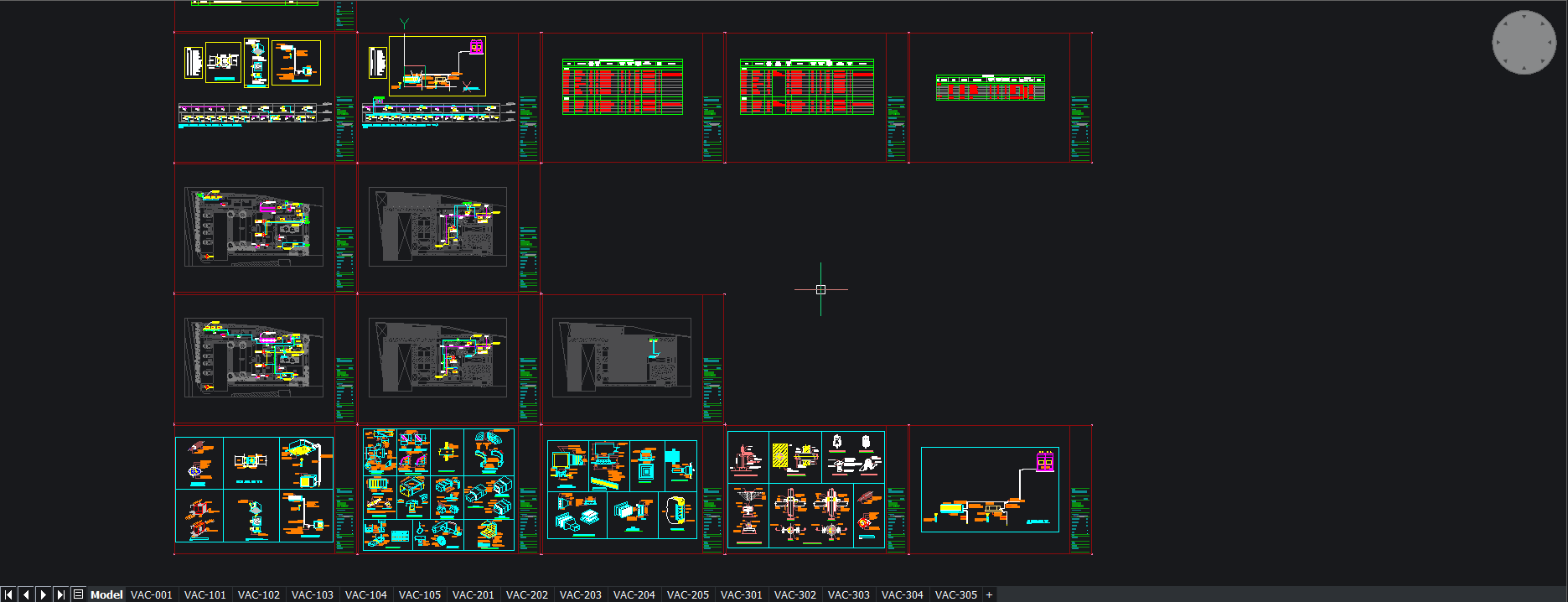The height and width of the screenshot is (602, 1568).
Task: Open the VAC-305 layout tab
Action: click(x=956, y=594)
